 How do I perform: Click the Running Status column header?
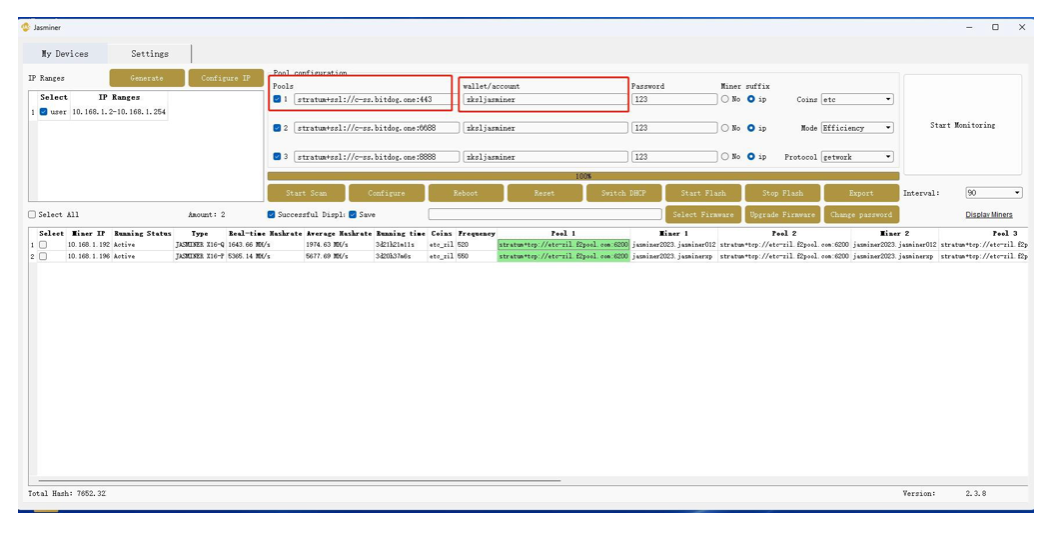click(x=143, y=233)
